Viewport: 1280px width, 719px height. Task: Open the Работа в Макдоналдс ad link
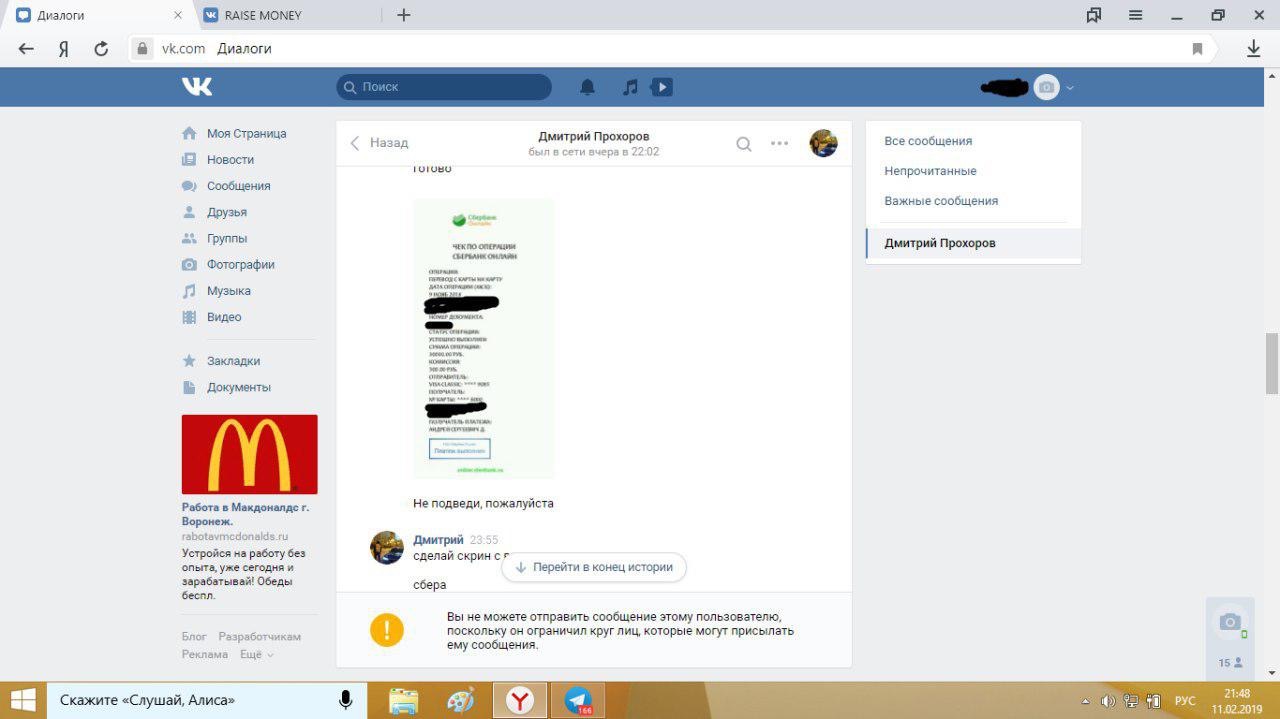point(245,514)
